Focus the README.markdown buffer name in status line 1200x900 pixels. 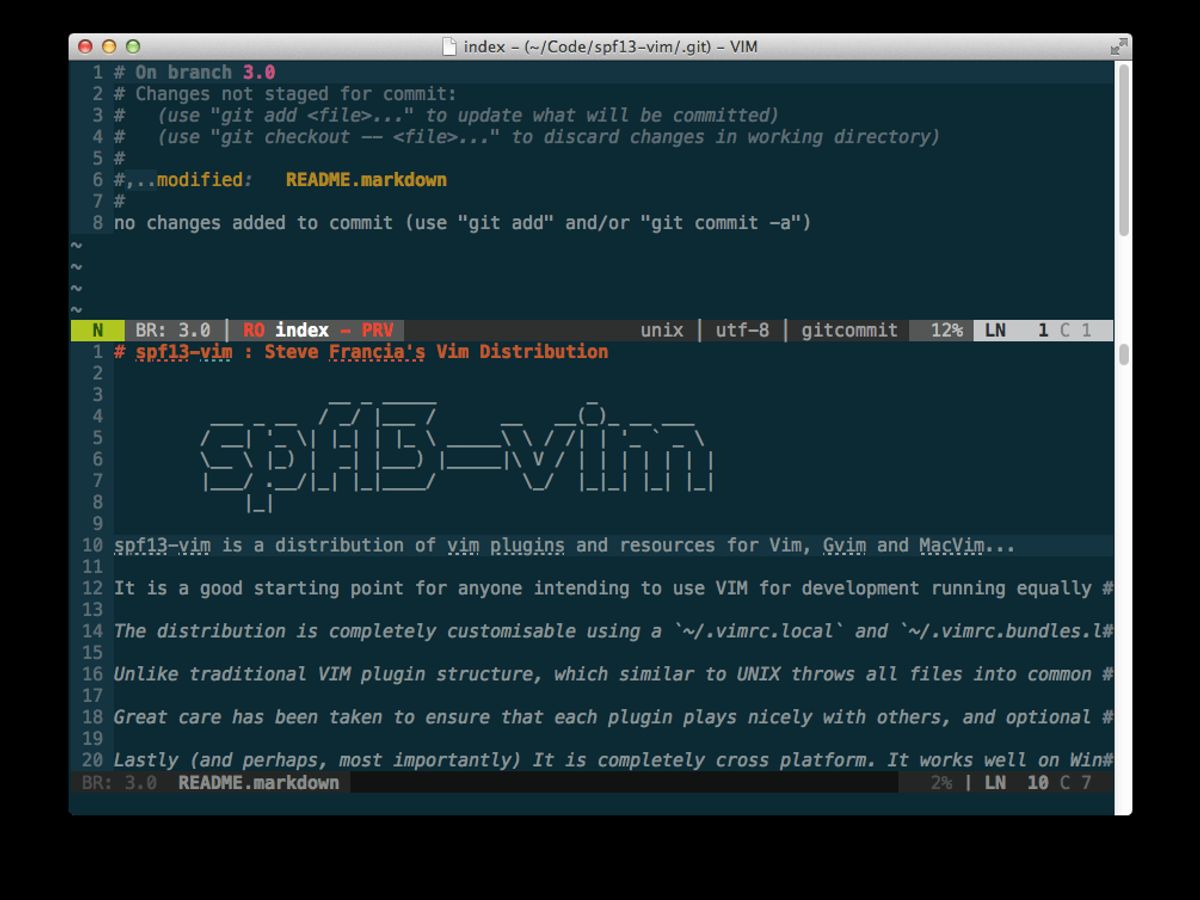click(x=258, y=782)
